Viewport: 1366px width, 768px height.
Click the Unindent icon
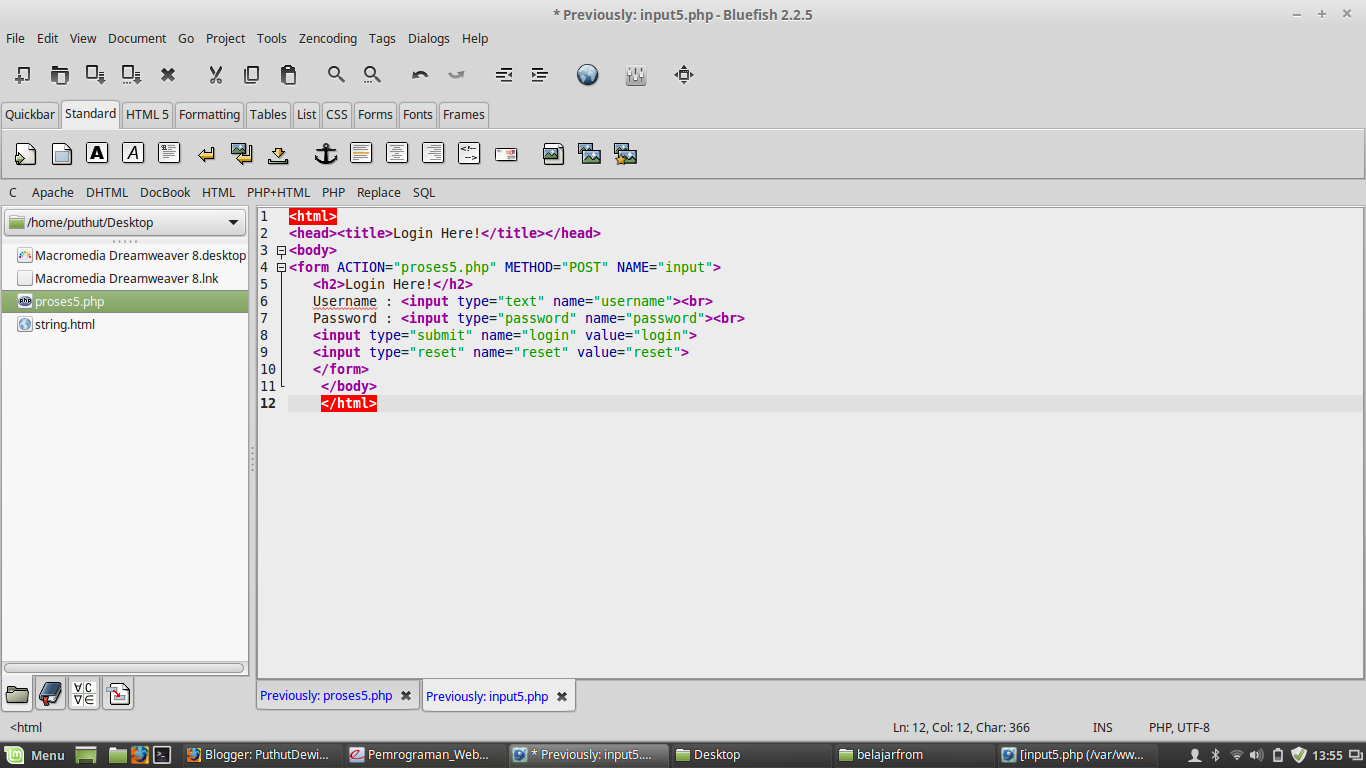(x=504, y=75)
